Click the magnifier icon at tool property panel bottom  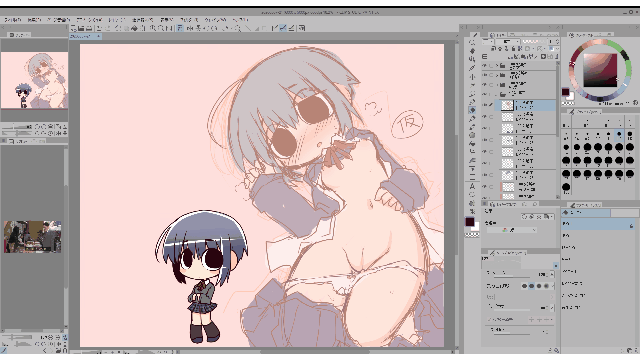556,350
